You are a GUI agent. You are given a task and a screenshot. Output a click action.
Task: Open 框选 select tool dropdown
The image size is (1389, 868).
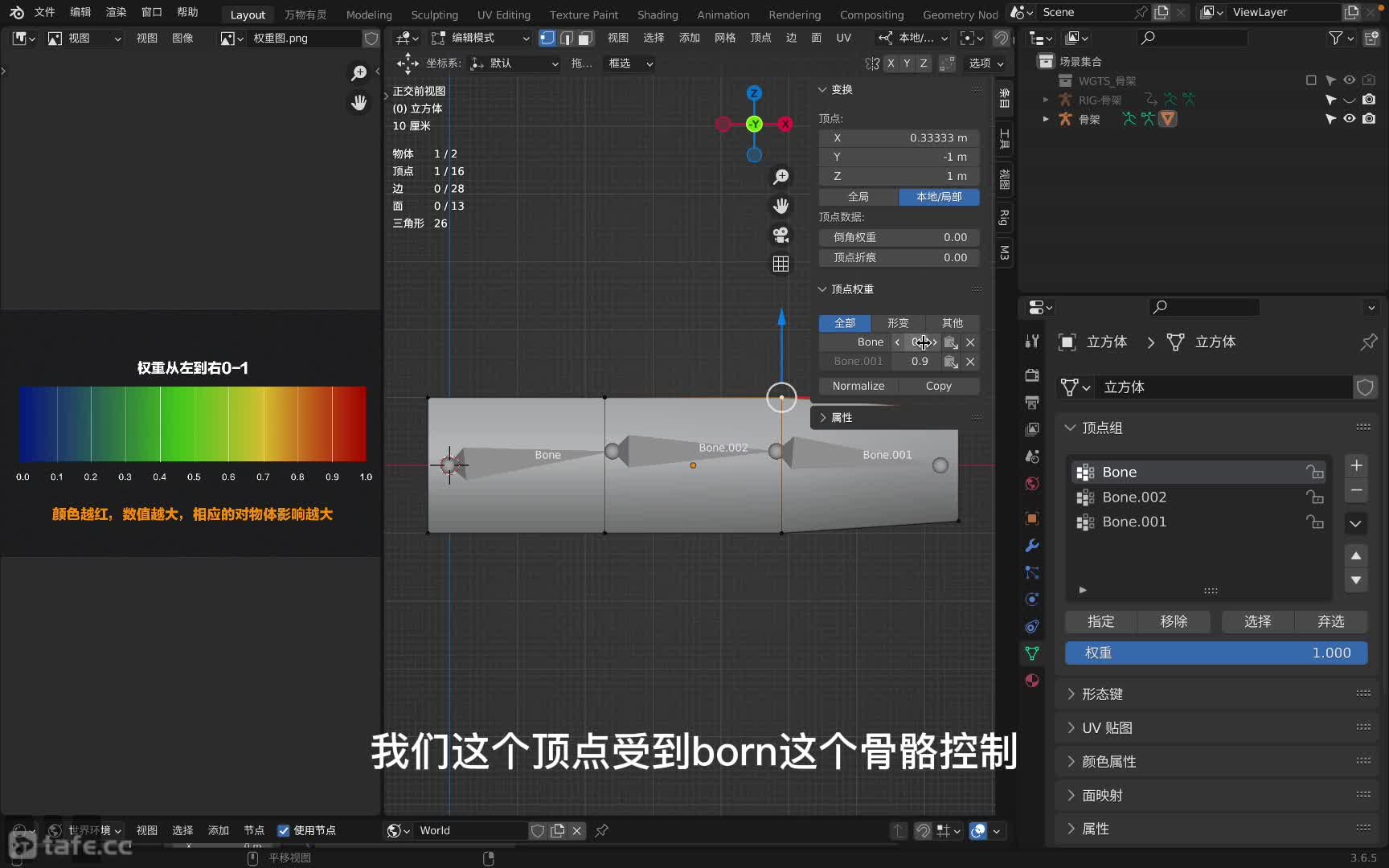pos(630,63)
